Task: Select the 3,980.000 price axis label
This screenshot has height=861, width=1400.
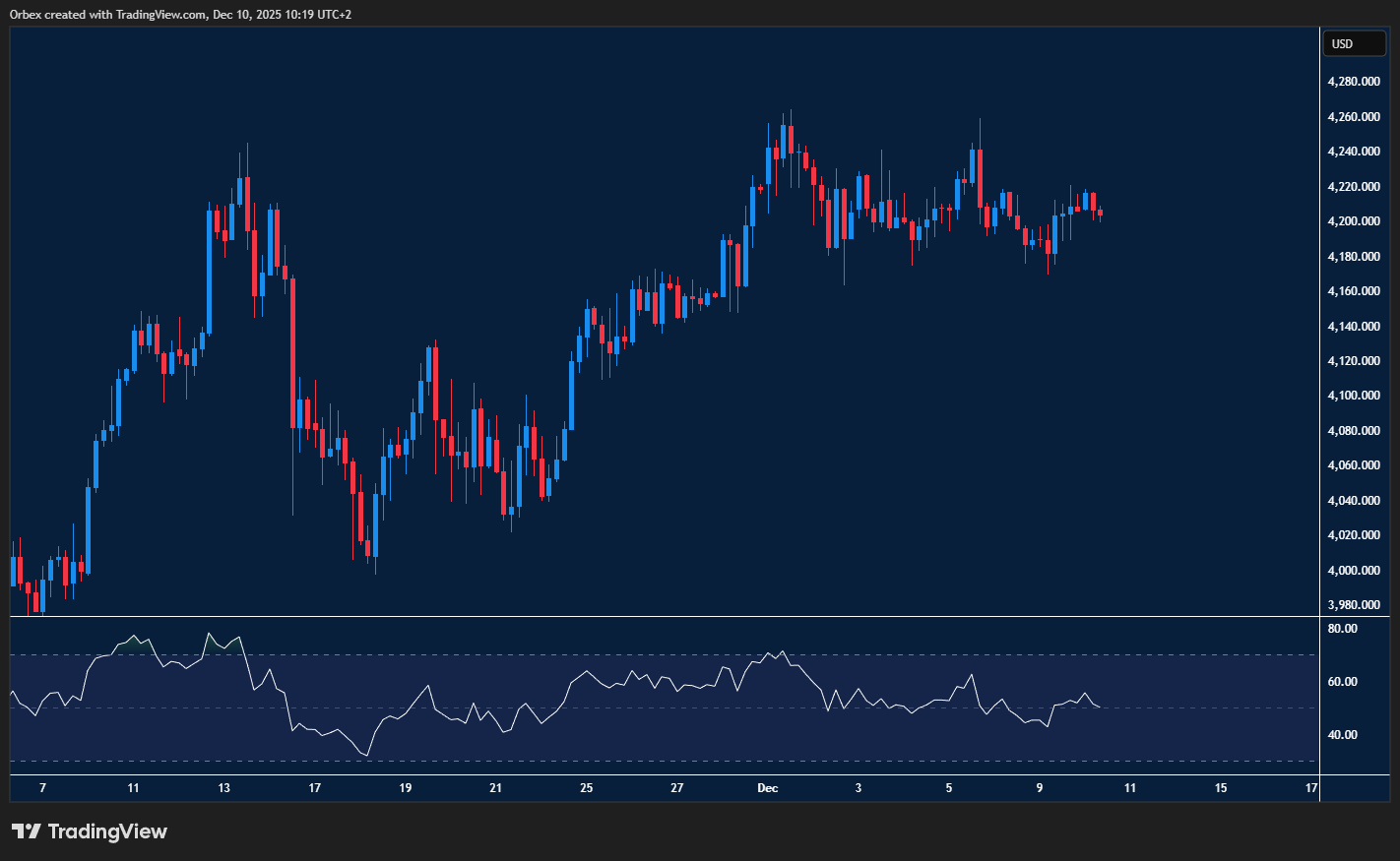Action: coord(1353,605)
